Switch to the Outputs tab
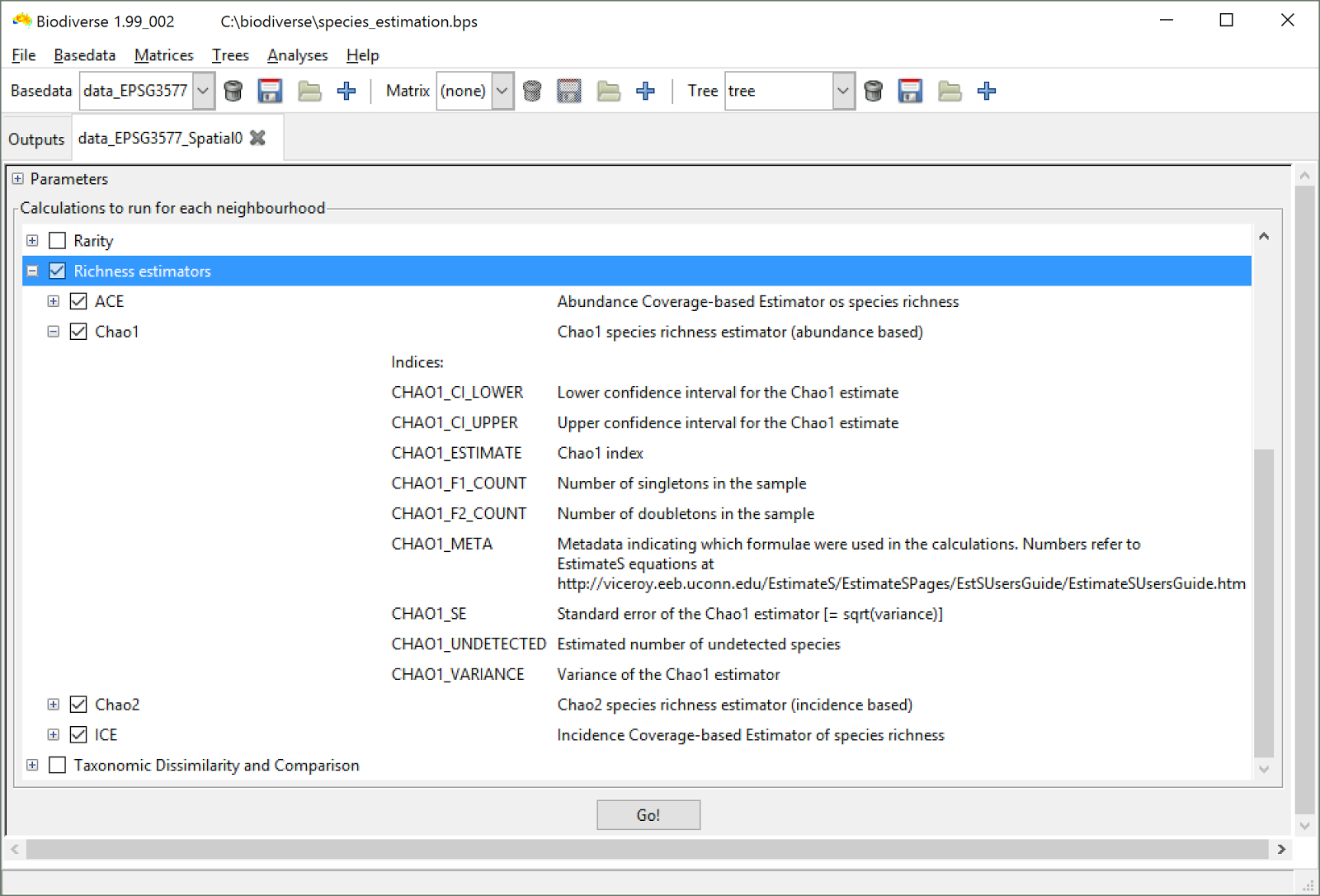 (36, 138)
